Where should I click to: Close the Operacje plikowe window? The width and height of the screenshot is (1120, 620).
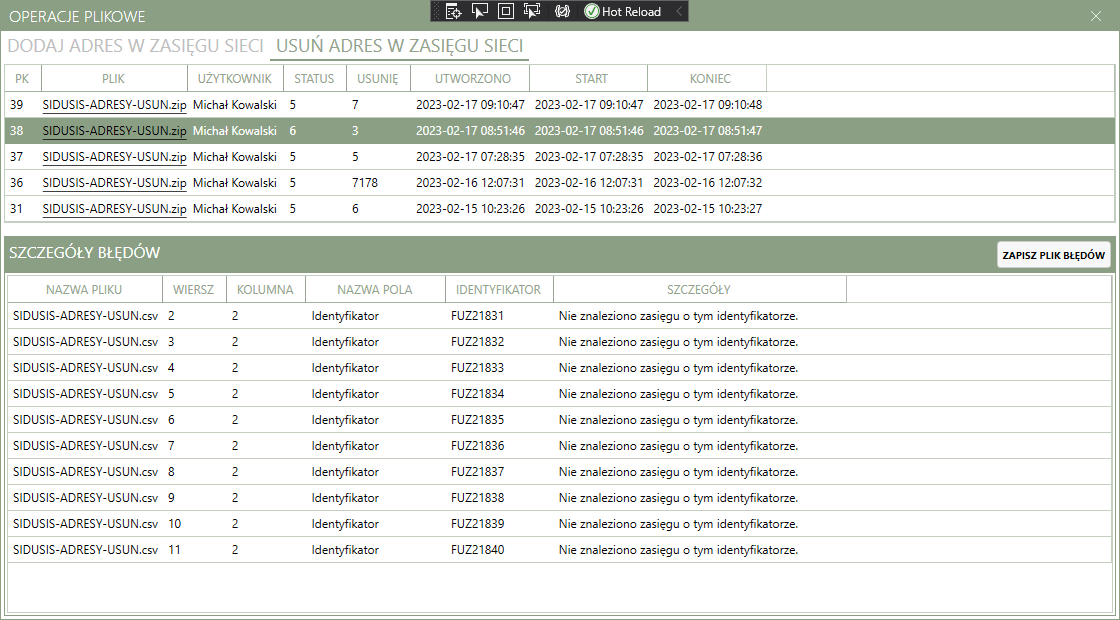[1095, 16]
